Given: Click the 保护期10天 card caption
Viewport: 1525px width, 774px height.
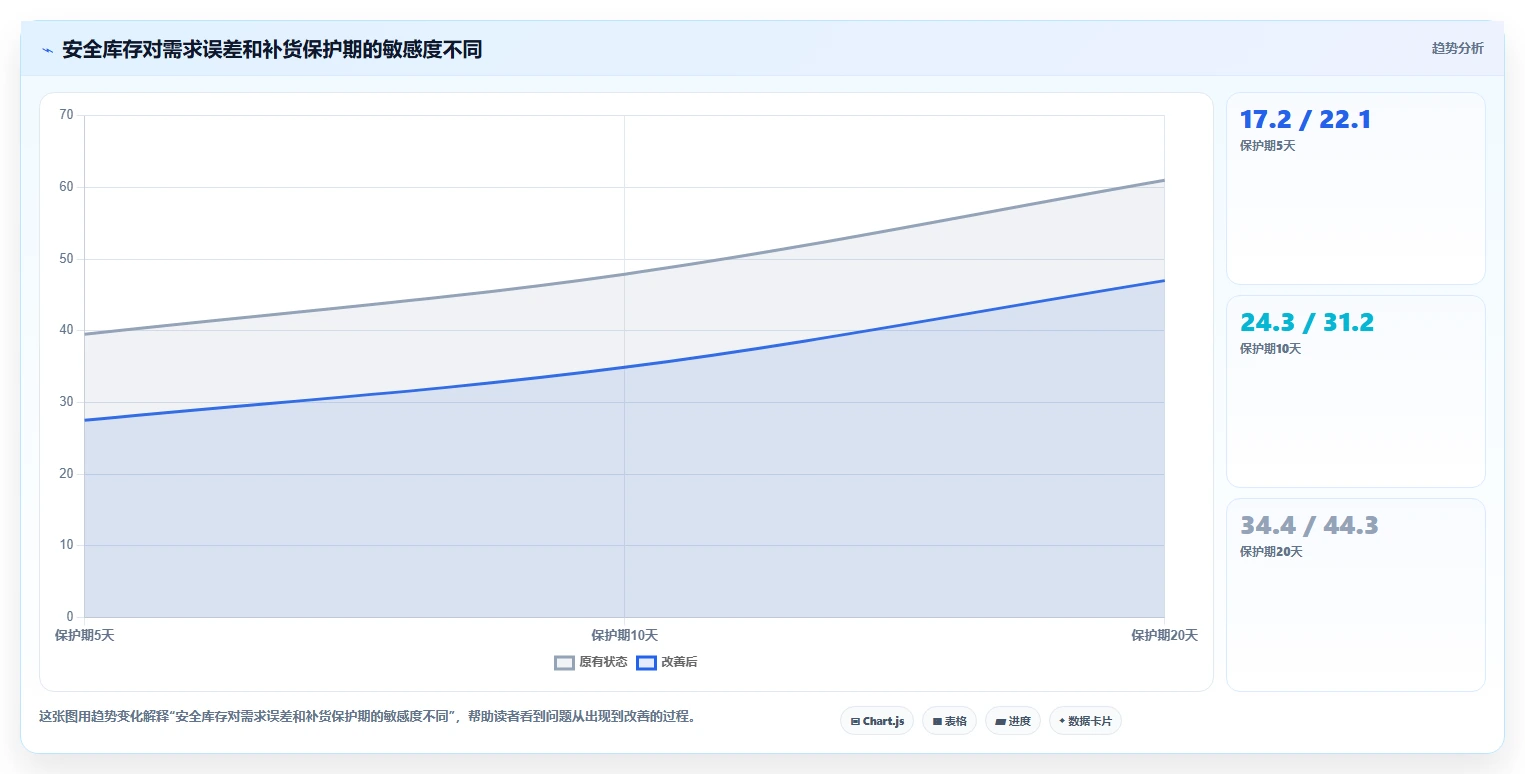Looking at the screenshot, I should tap(1271, 349).
